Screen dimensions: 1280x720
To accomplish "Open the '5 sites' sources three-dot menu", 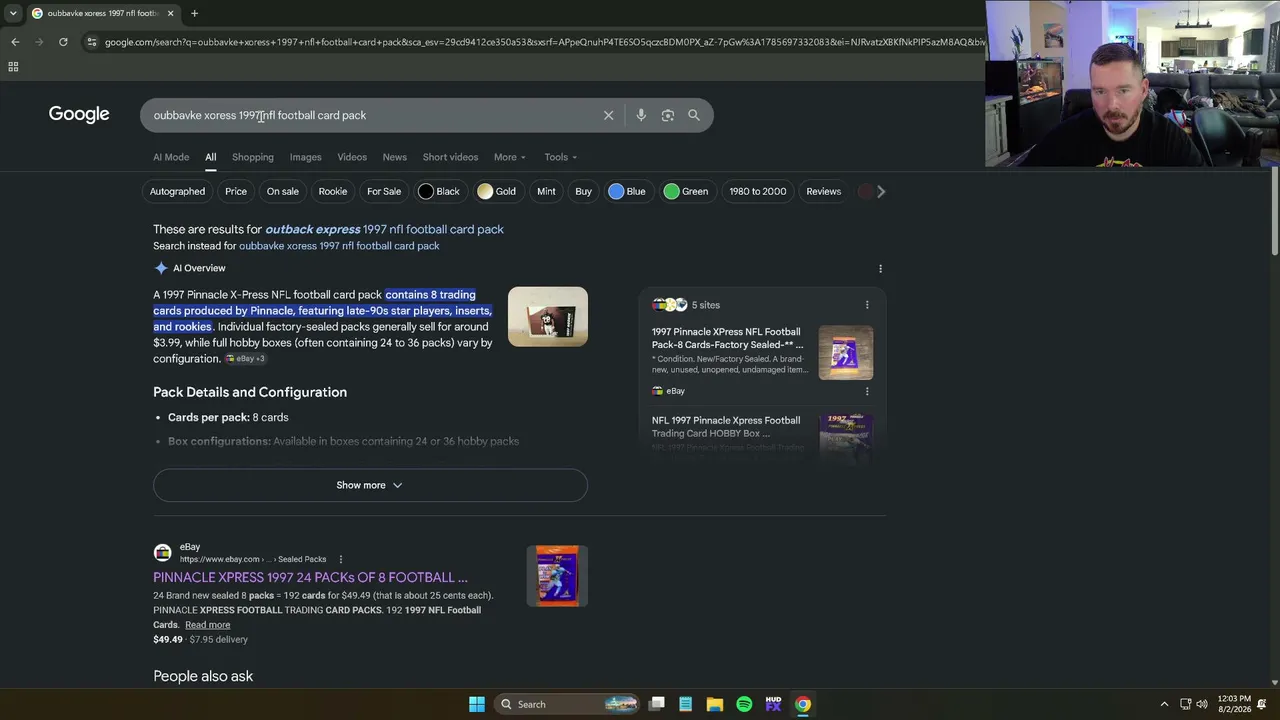I will 867,305.
